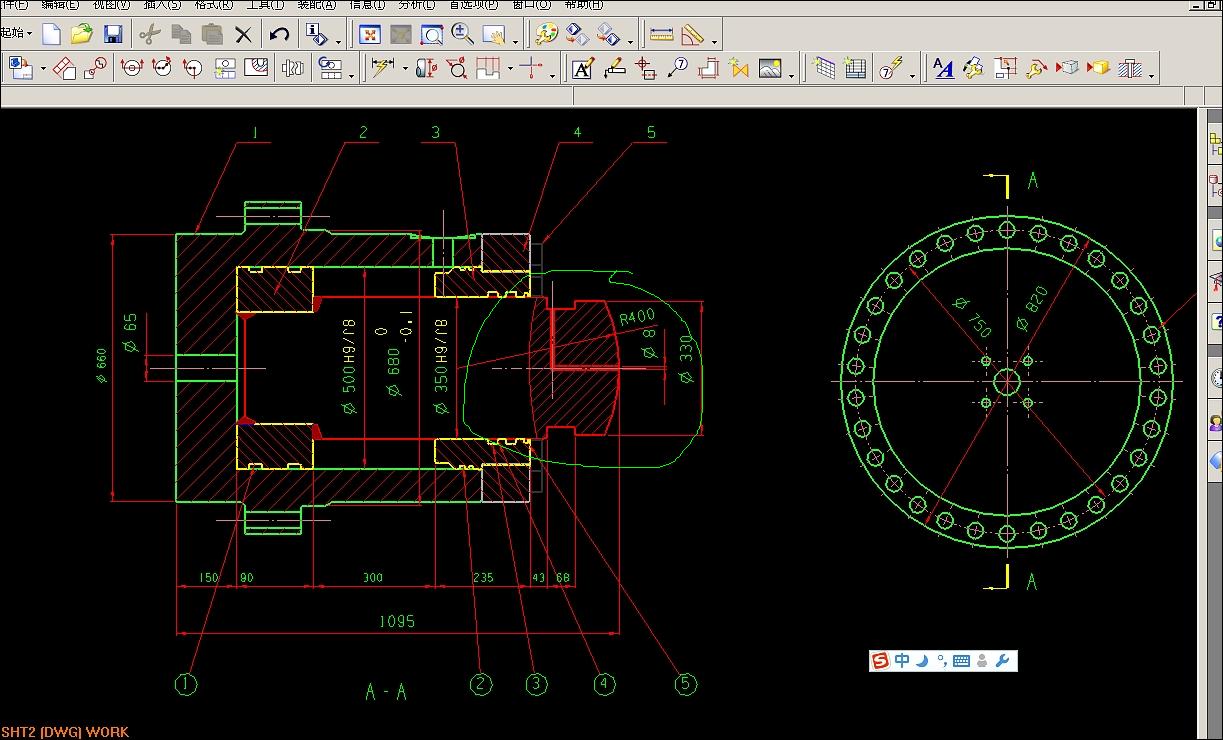Expand dropdown arrow beside pan hand icon
Screen dimensions: 1223x740
click(515, 42)
